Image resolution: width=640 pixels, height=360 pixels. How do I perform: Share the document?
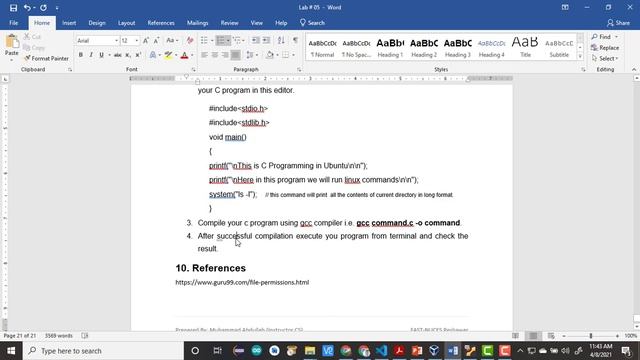click(x=618, y=23)
